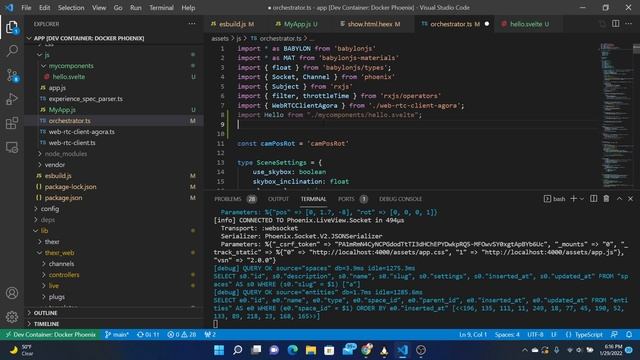The width and height of the screenshot is (640, 360).
Task: Maximize the terminal panel size
Action: pyautogui.click(x=619, y=199)
